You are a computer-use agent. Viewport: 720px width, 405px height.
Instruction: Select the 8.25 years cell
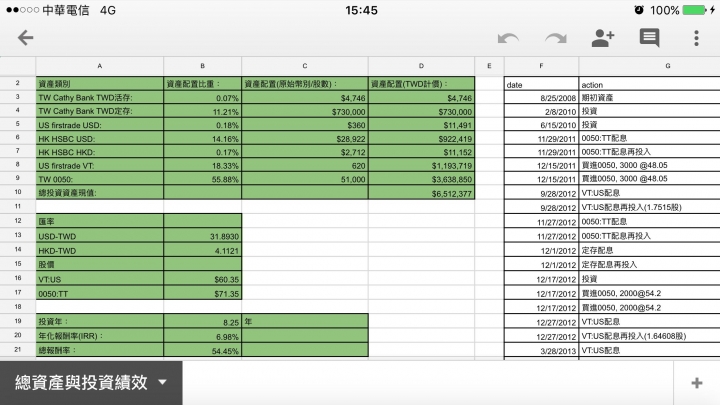202,321
